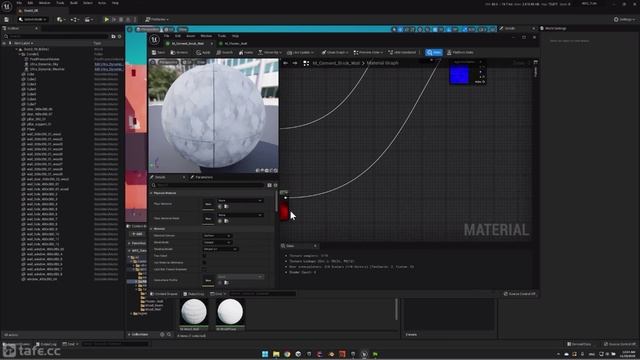Open Windows Start menu on taskbar
Image resolution: width=640 pixels, height=360 pixels.
coord(265,354)
